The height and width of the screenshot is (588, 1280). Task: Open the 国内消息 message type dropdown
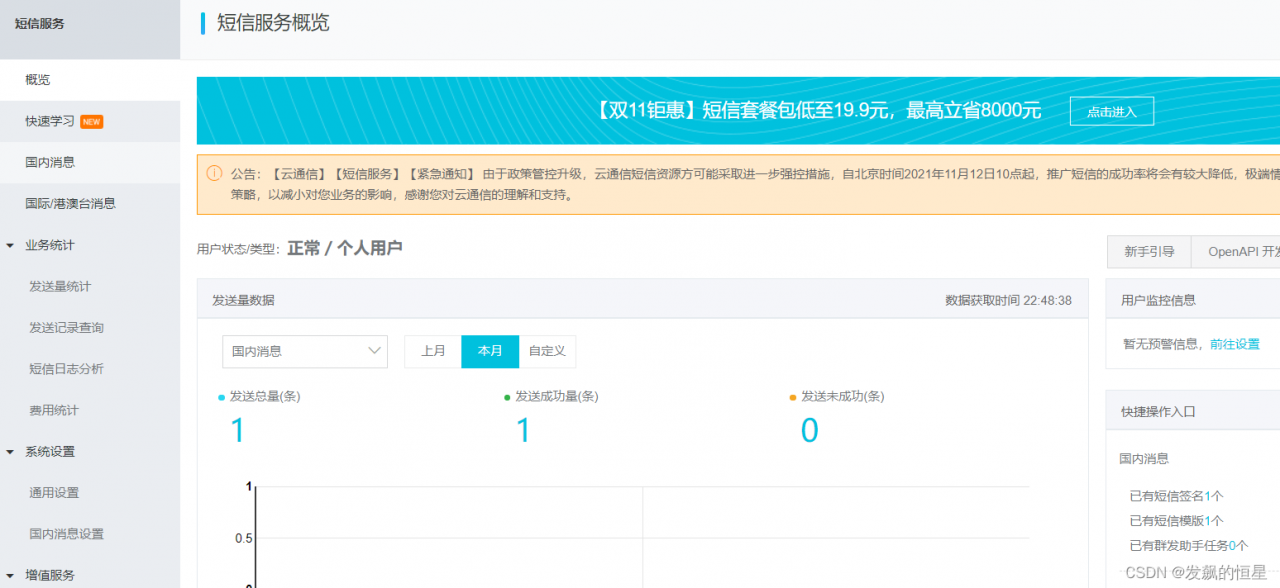click(x=305, y=351)
